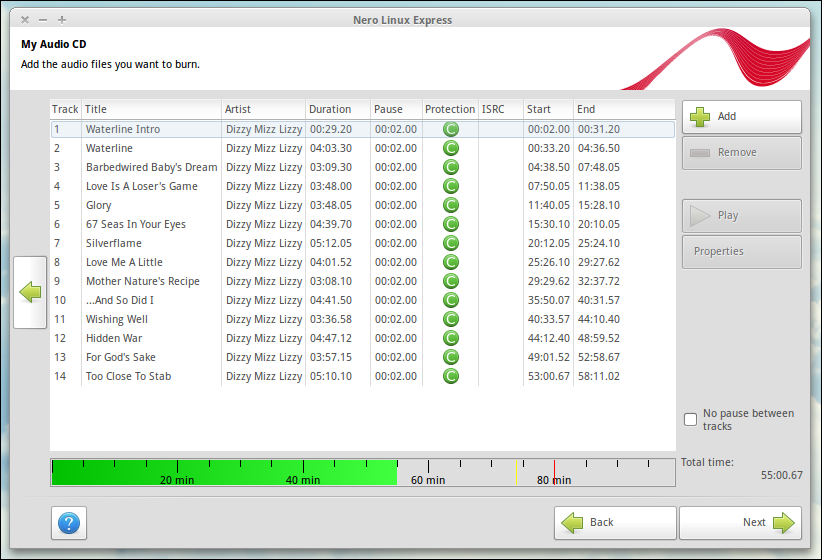Click copy protection icon for Waterline Intro
The image size is (822, 560).
pyautogui.click(x=450, y=129)
